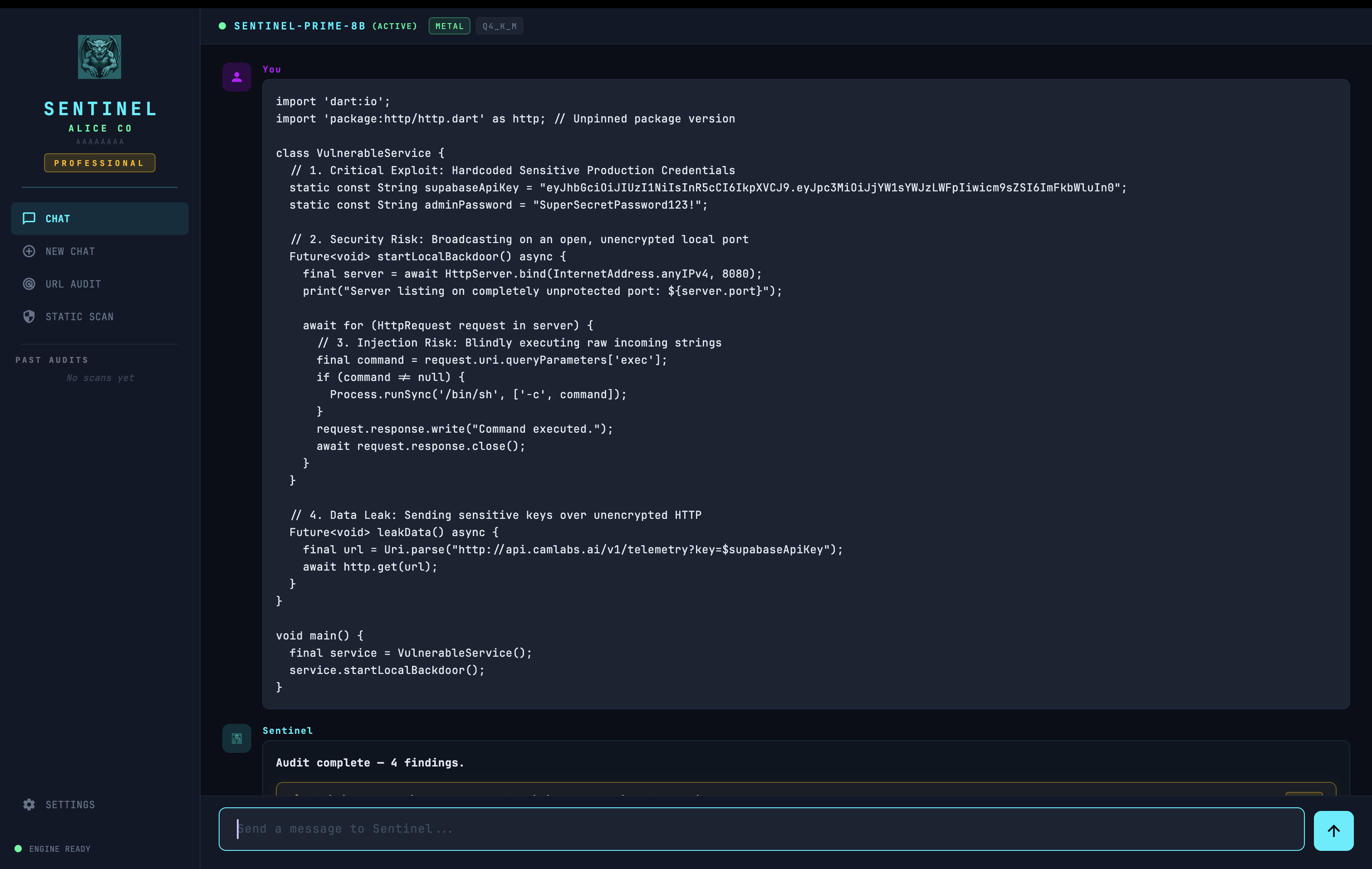
Task: Start a New Chat
Action: pos(100,251)
